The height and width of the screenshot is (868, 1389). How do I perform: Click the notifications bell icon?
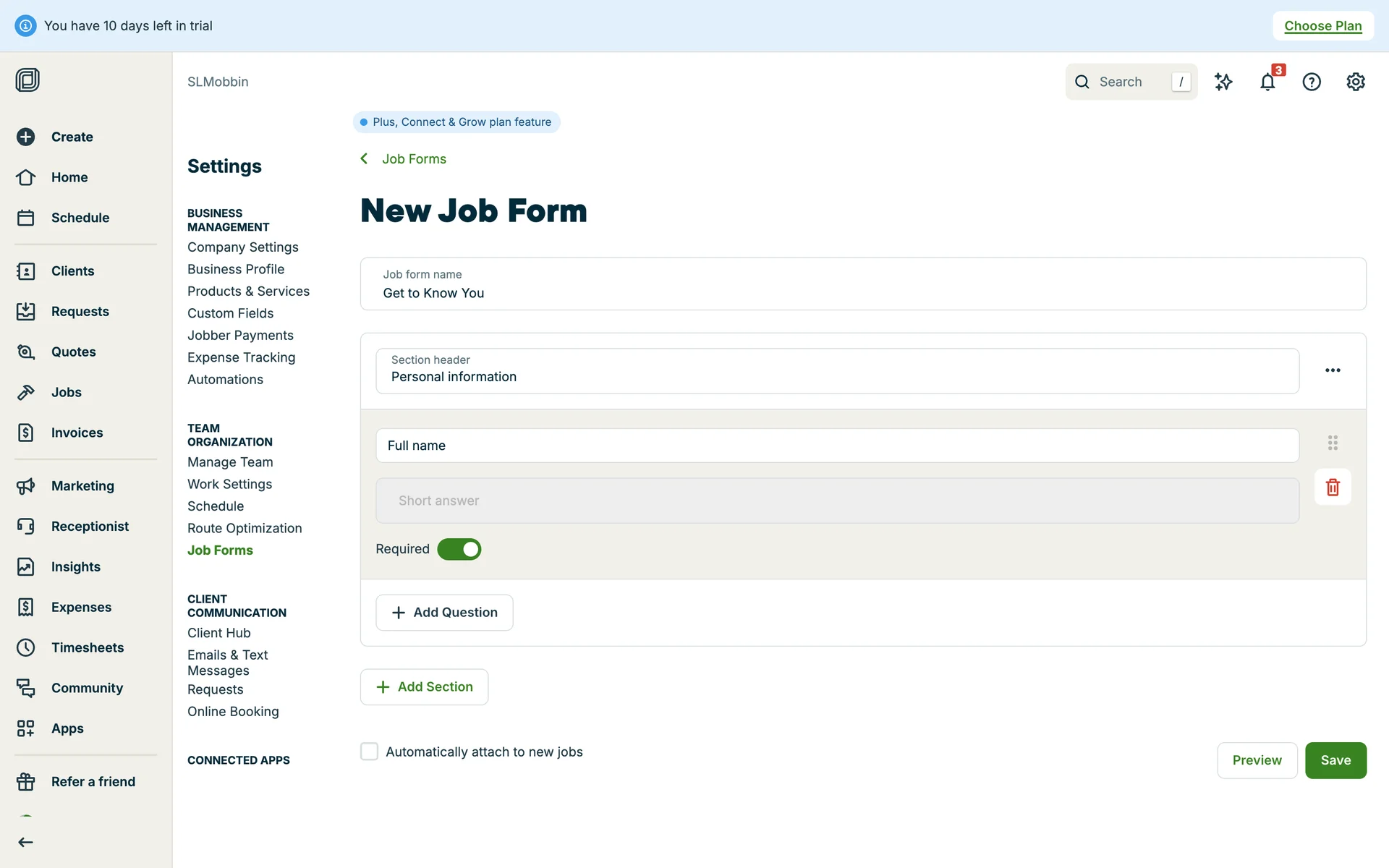[1267, 82]
